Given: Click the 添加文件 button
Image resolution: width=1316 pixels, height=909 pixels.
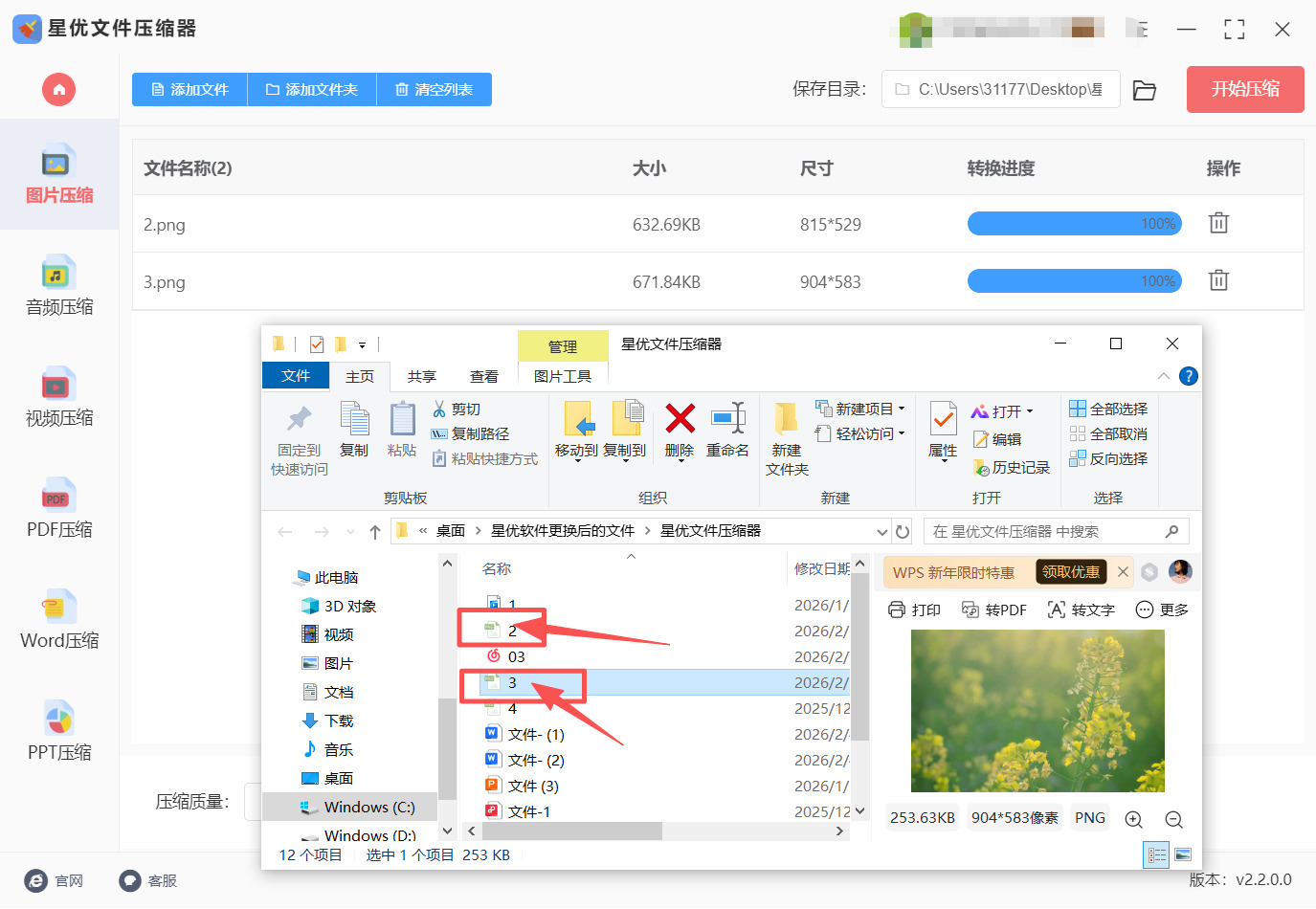Looking at the screenshot, I should [x=190, y=90].
